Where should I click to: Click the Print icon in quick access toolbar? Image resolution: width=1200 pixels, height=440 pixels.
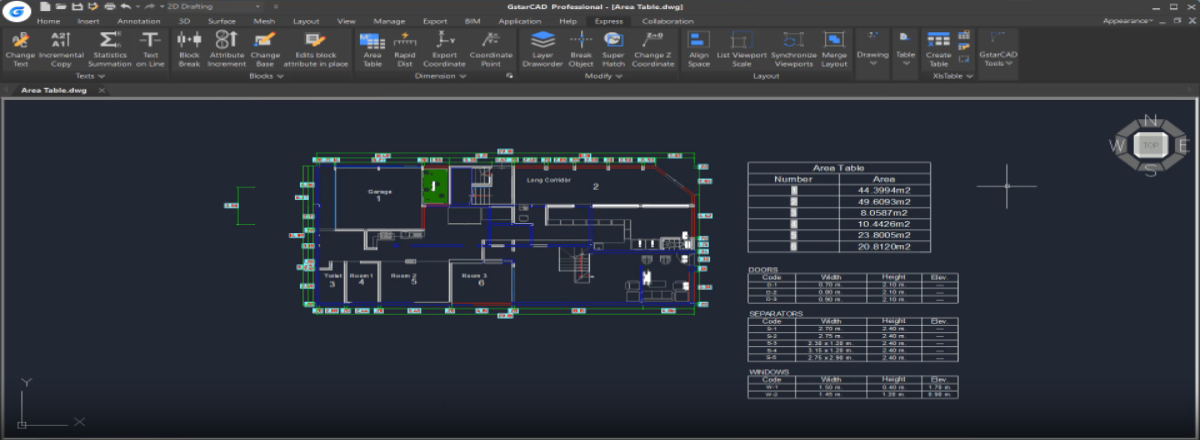tap(108, 6)
